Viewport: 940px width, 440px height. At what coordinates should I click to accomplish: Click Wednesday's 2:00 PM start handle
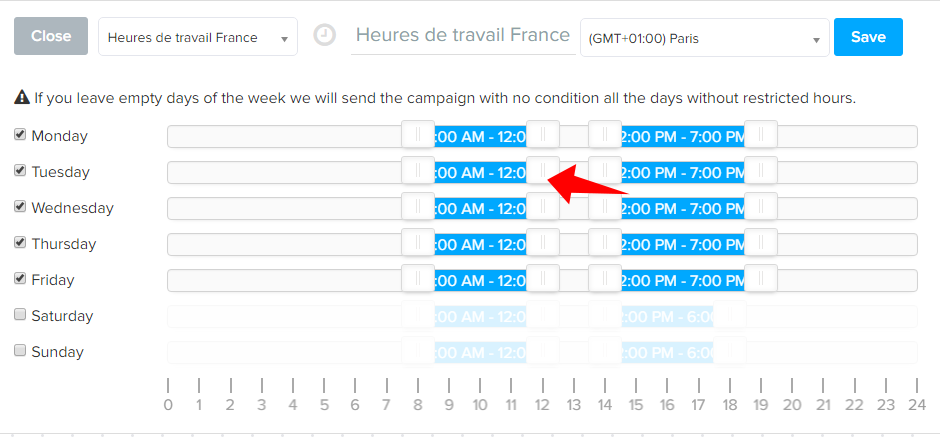pos(605,207)
